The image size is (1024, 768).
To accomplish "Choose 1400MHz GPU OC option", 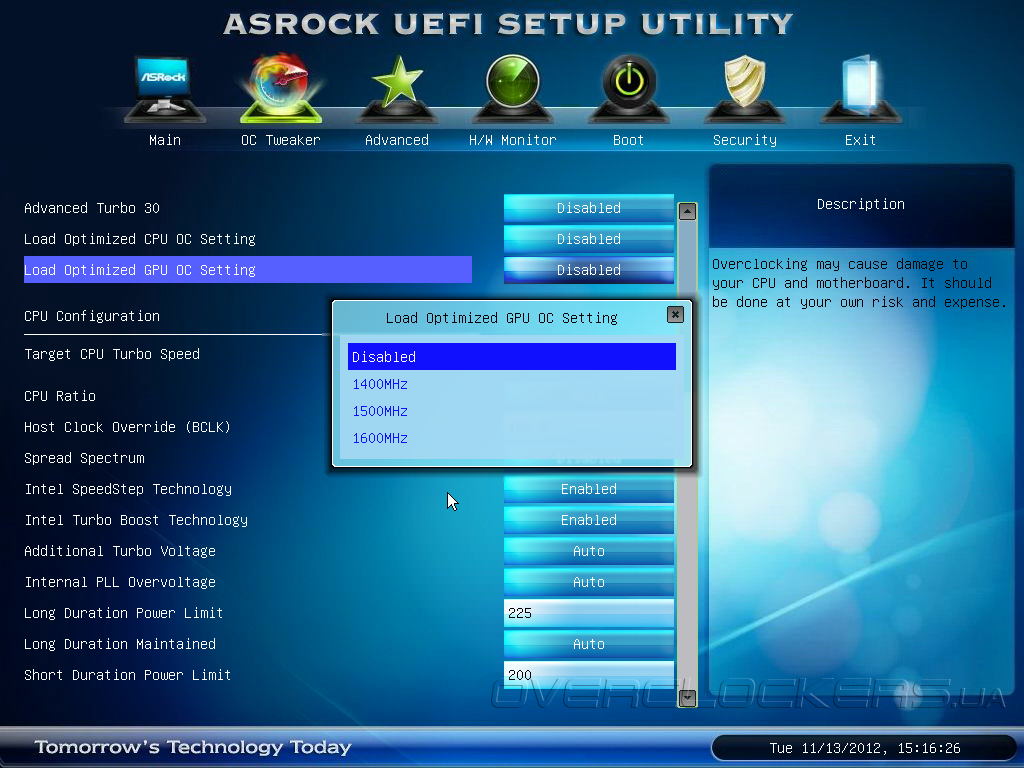I will coord(380,384).
